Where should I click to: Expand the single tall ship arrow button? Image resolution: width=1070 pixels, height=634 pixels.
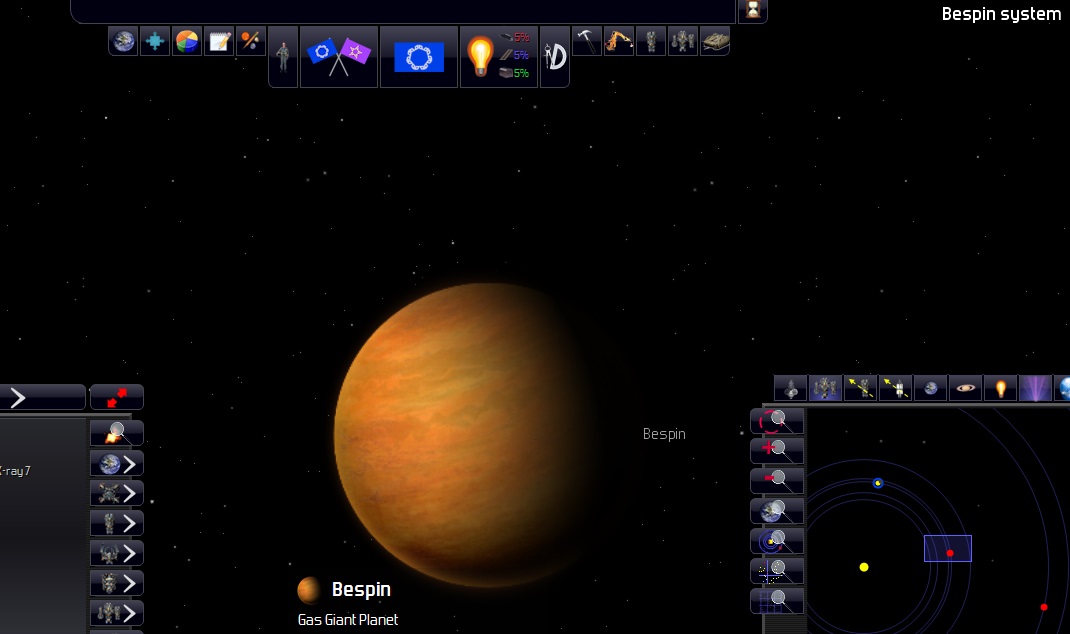(117, 523)
